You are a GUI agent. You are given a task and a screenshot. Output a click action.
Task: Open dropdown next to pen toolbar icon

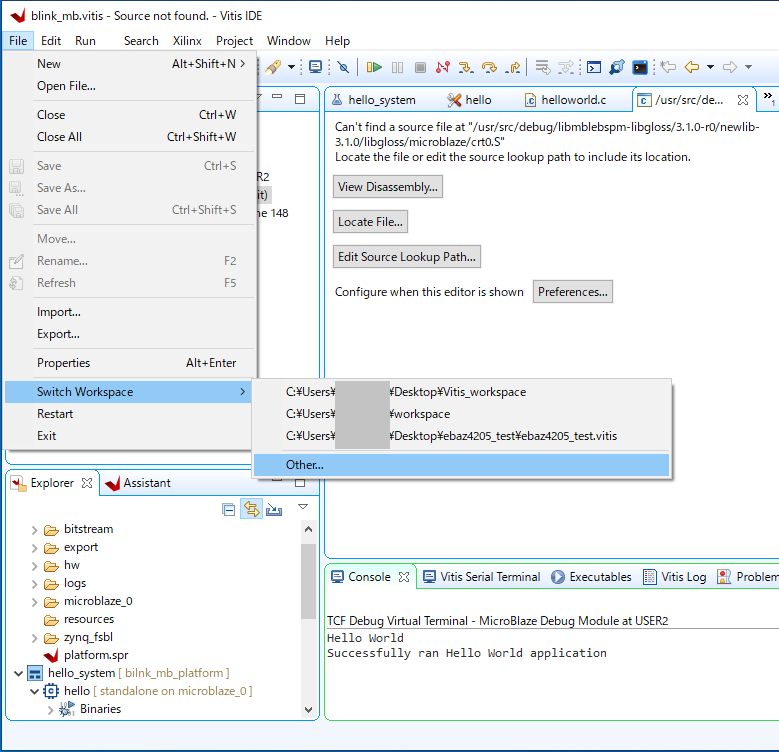(x=292, y=67)
